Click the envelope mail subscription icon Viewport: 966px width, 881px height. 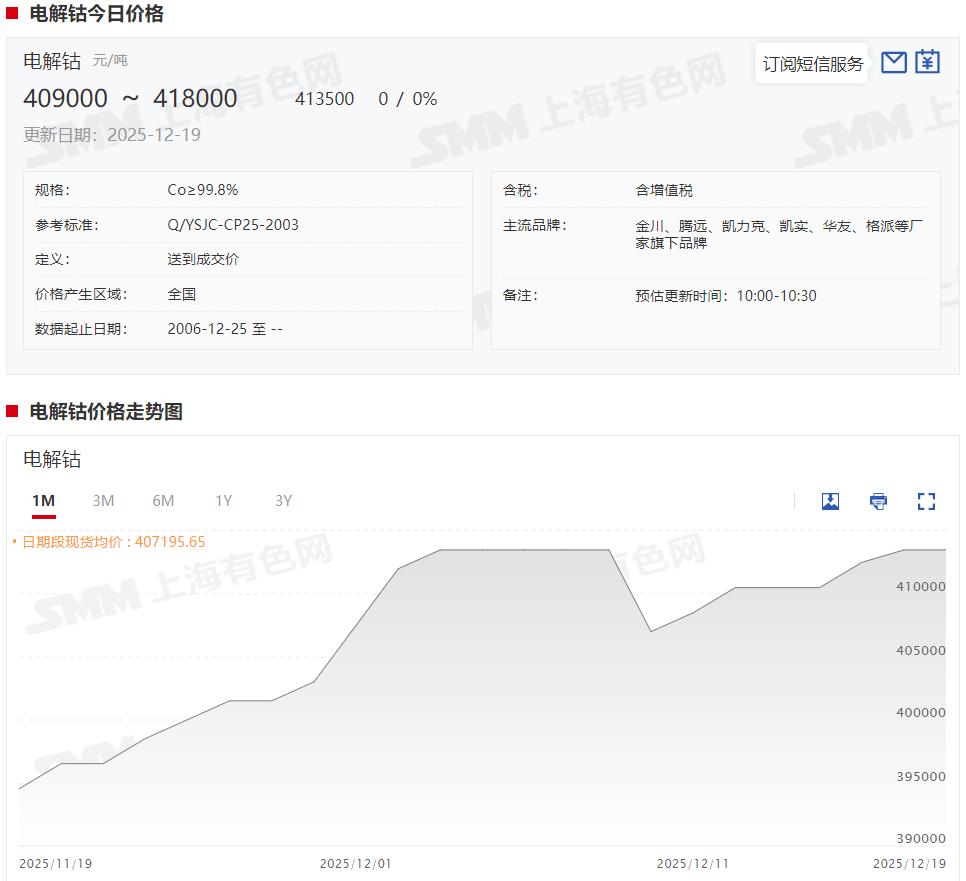(894, 63)
